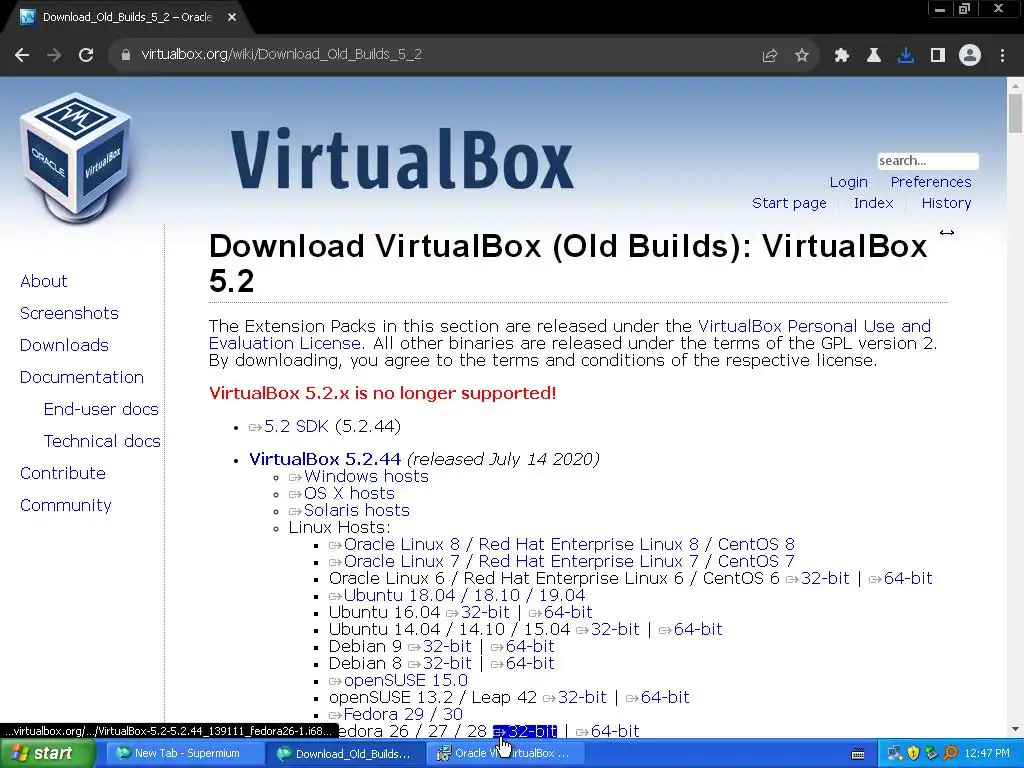The image size is (1024, 768).
Task: Download Fedora 26 / 27 / 28 64-bit
Action: [x=615, y=731]
